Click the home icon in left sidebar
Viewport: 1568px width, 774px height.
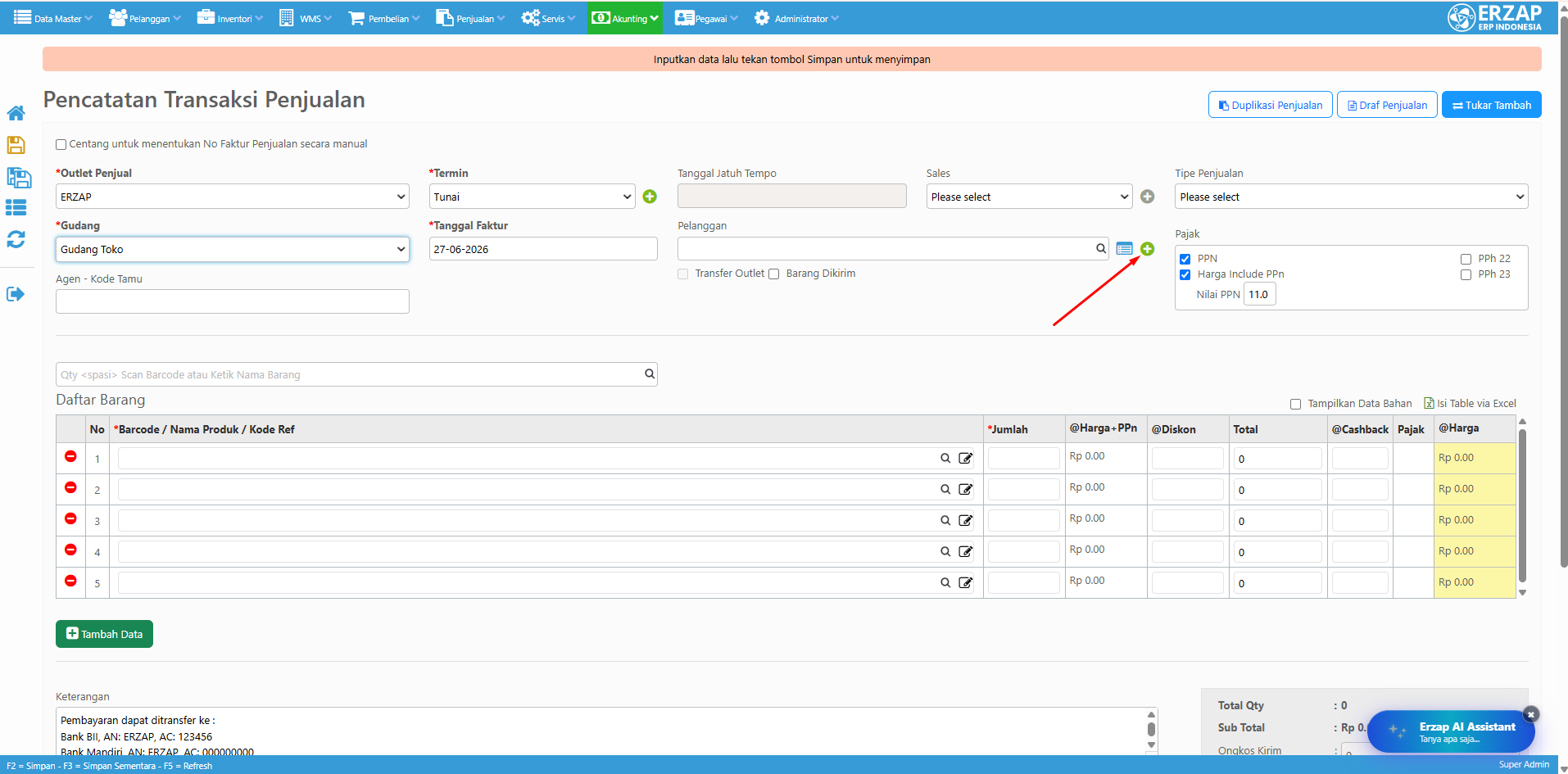(x=16, y=113)
